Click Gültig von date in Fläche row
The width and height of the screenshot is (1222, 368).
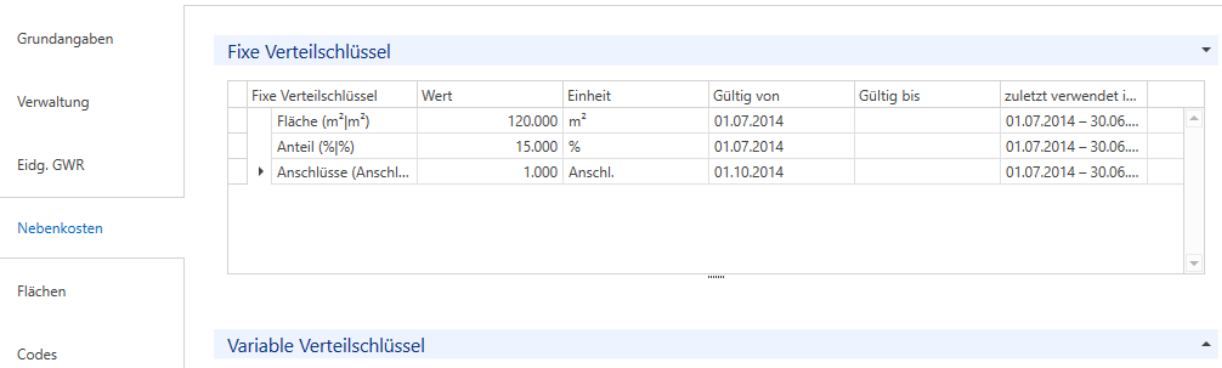pos(780,121)
